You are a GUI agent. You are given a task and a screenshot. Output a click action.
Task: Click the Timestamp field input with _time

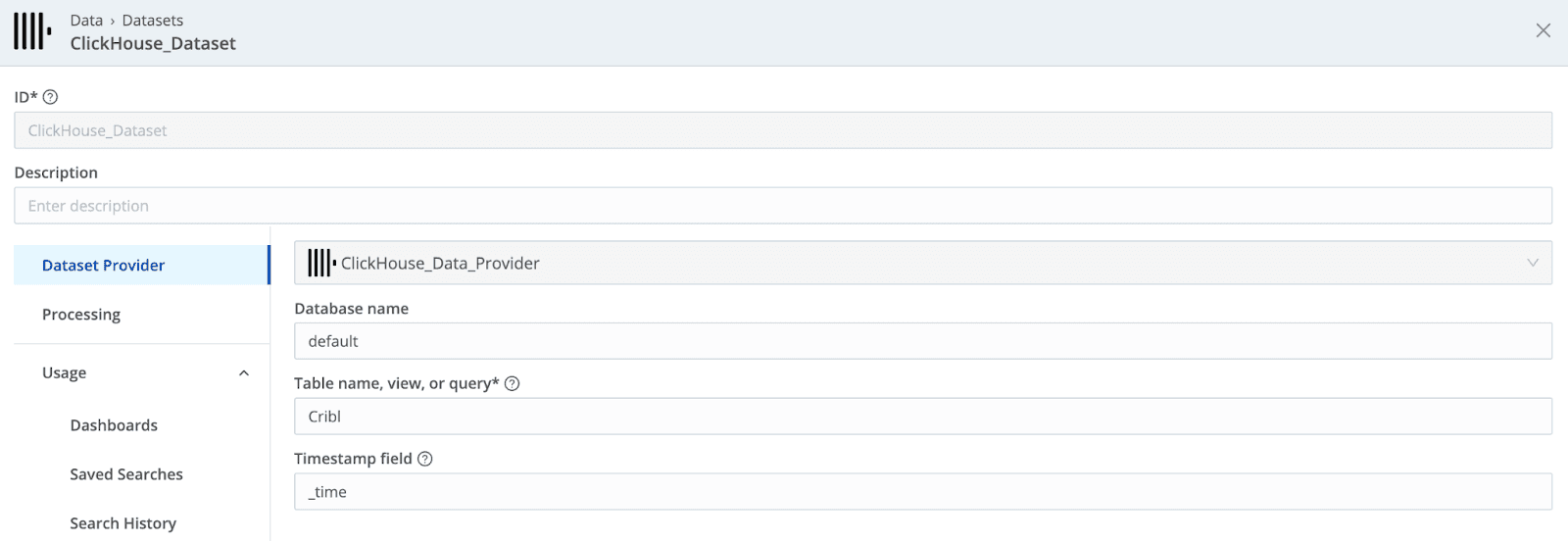coord(922,492)
